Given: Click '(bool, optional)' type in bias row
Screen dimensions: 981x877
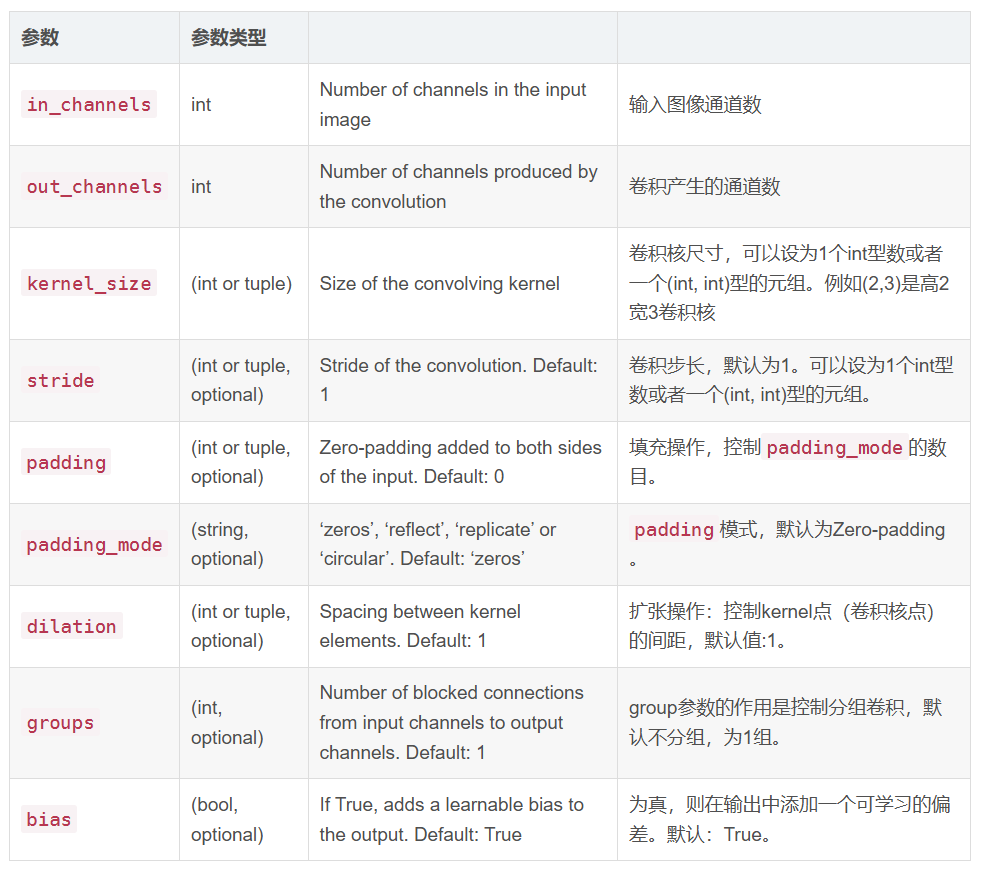Looking at the screenshot, I should click(227, 819).
